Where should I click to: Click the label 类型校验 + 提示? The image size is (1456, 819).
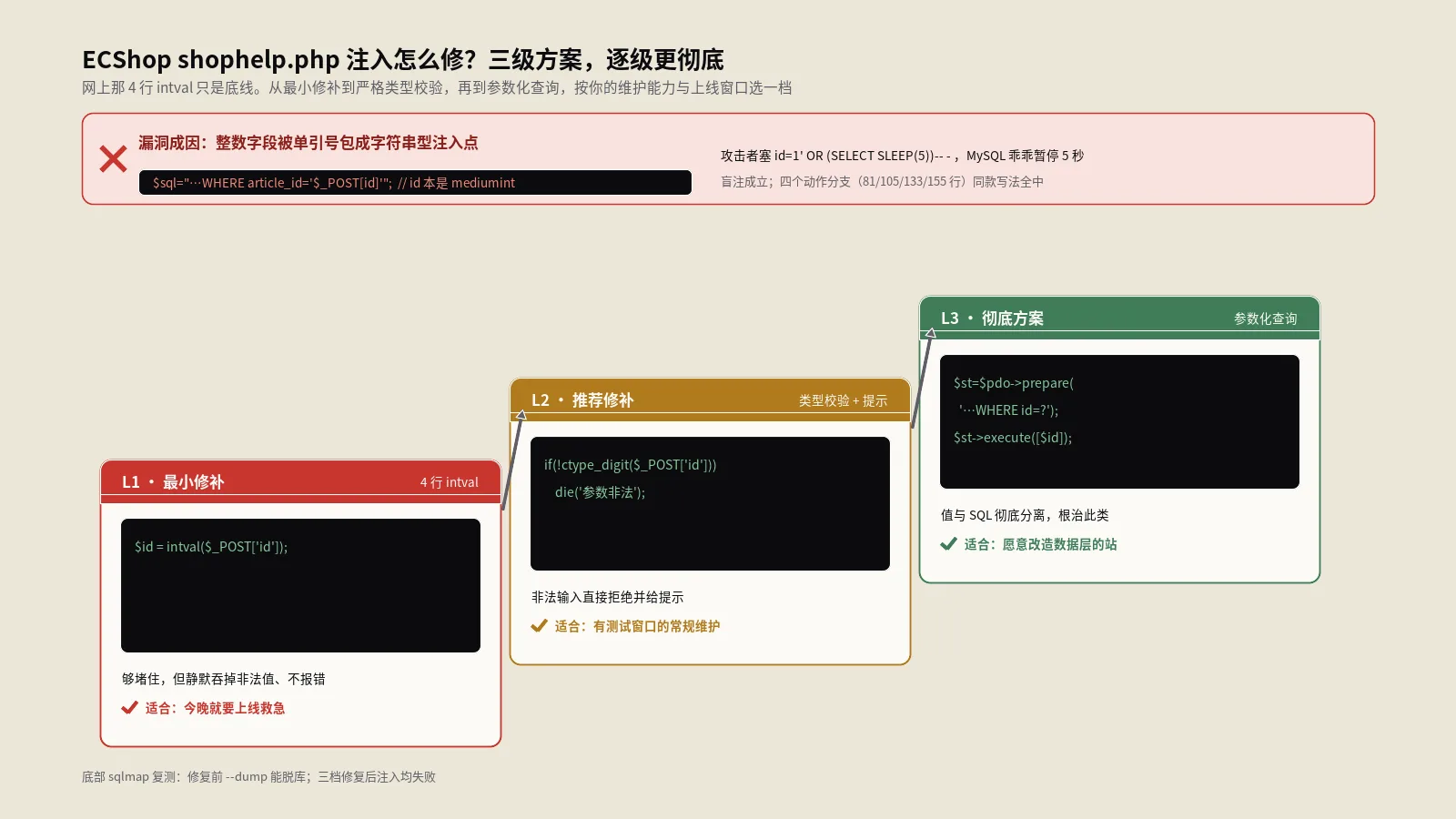[x=843, y=400]
